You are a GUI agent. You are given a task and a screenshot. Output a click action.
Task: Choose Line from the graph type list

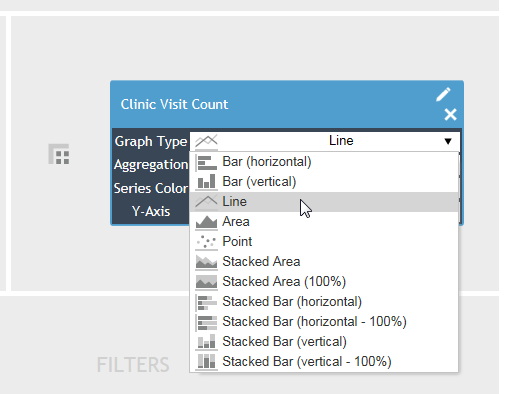(324, 202)
